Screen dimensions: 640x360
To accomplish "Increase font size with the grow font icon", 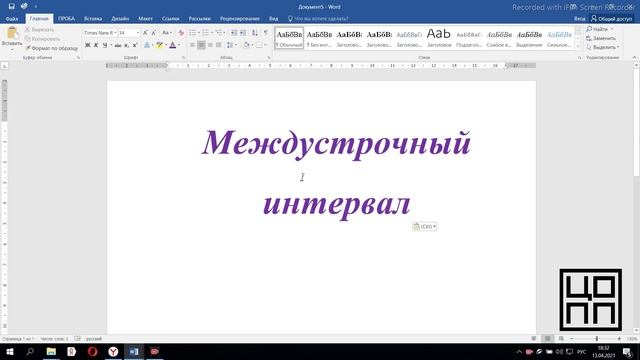I will click(145, 33).
